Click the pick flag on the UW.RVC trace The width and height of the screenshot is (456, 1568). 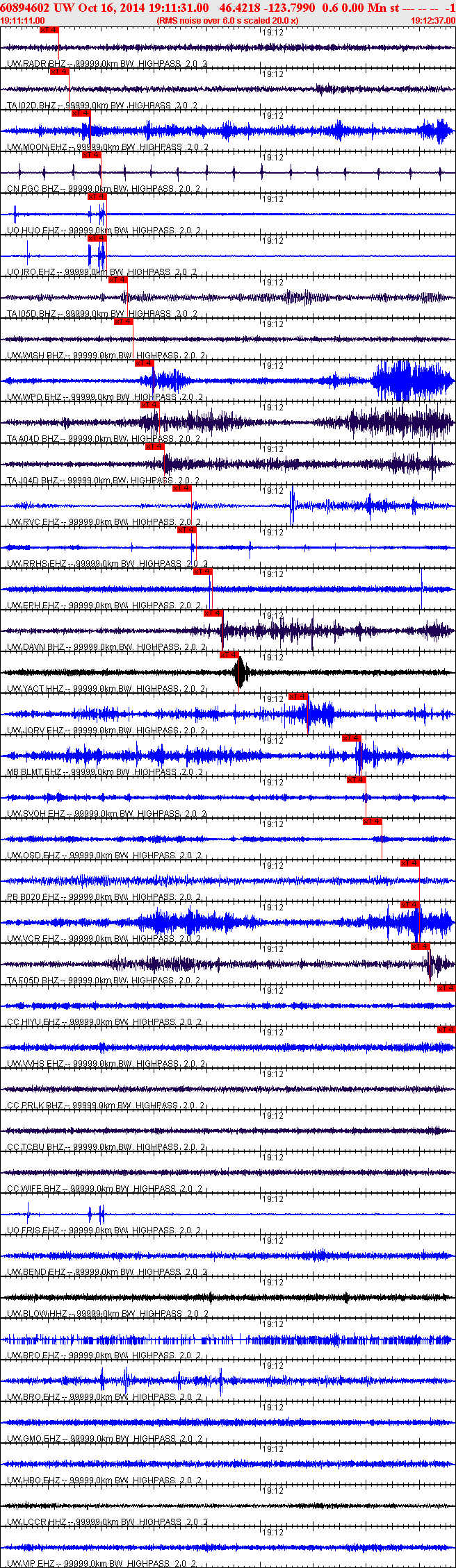tap(181, 488)
